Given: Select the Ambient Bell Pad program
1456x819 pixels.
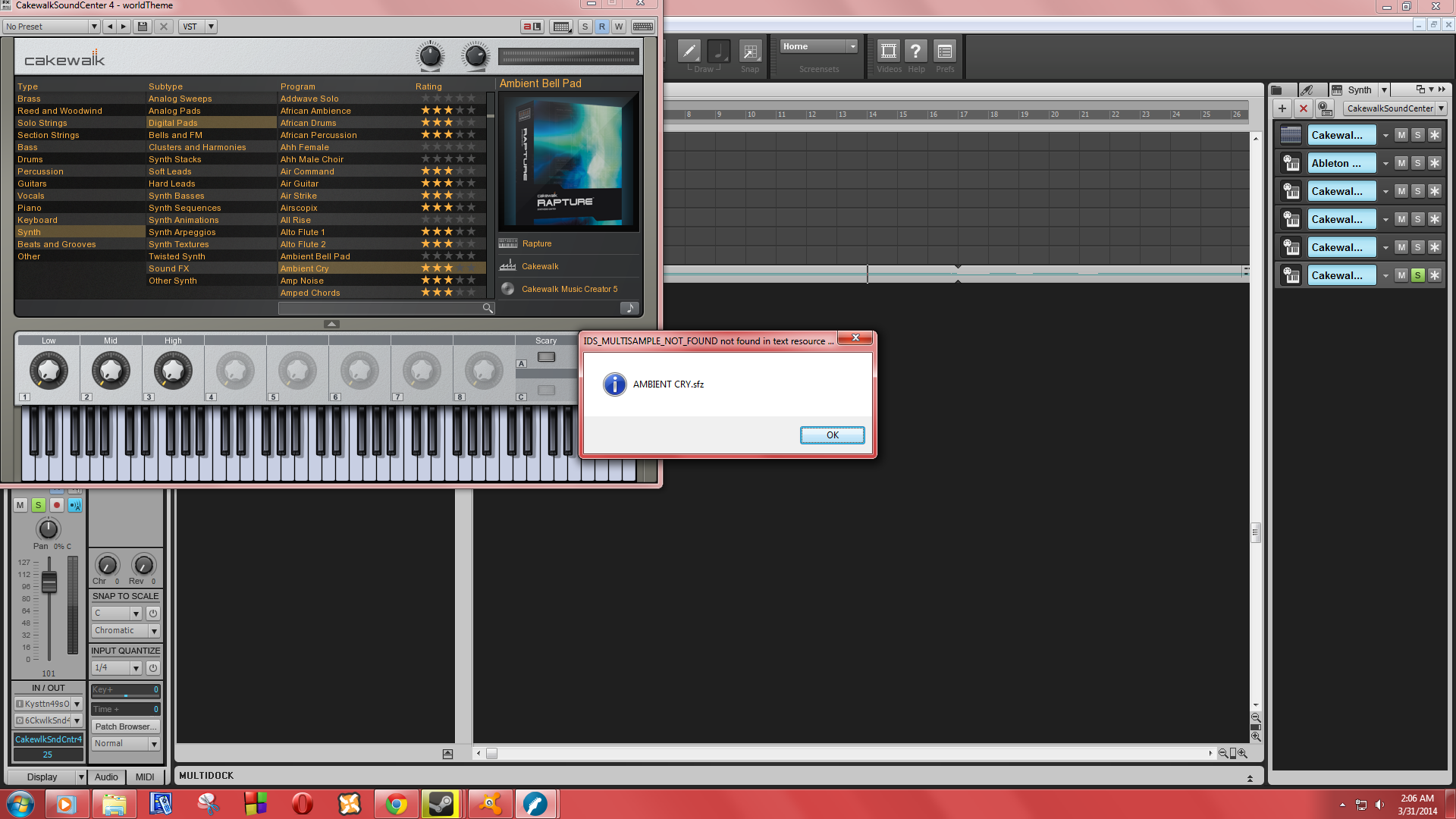Looking at the screenshot, I should (381, 256).
